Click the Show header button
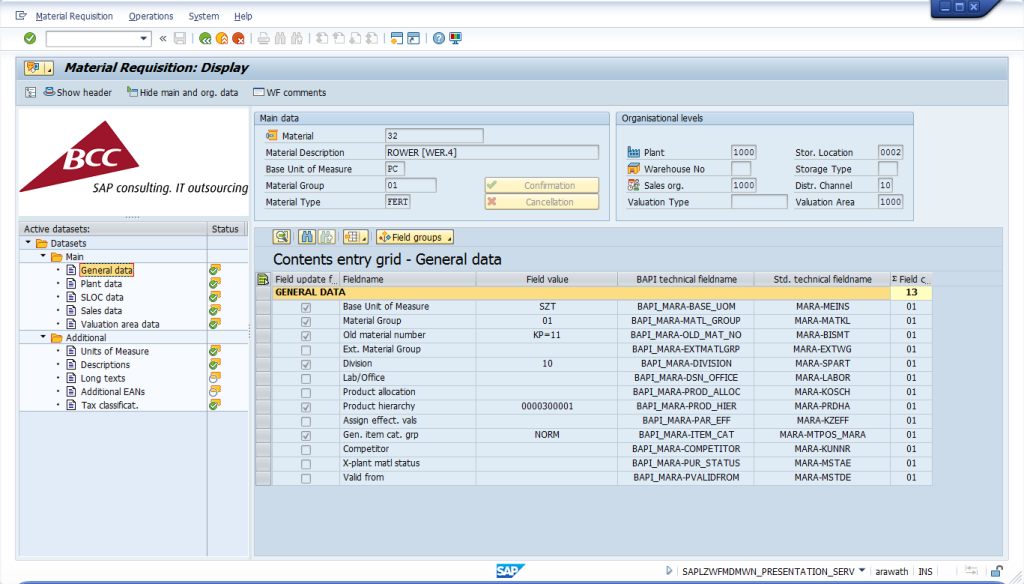This screenshot has height=584, width=1024. [x=78, y=93]
